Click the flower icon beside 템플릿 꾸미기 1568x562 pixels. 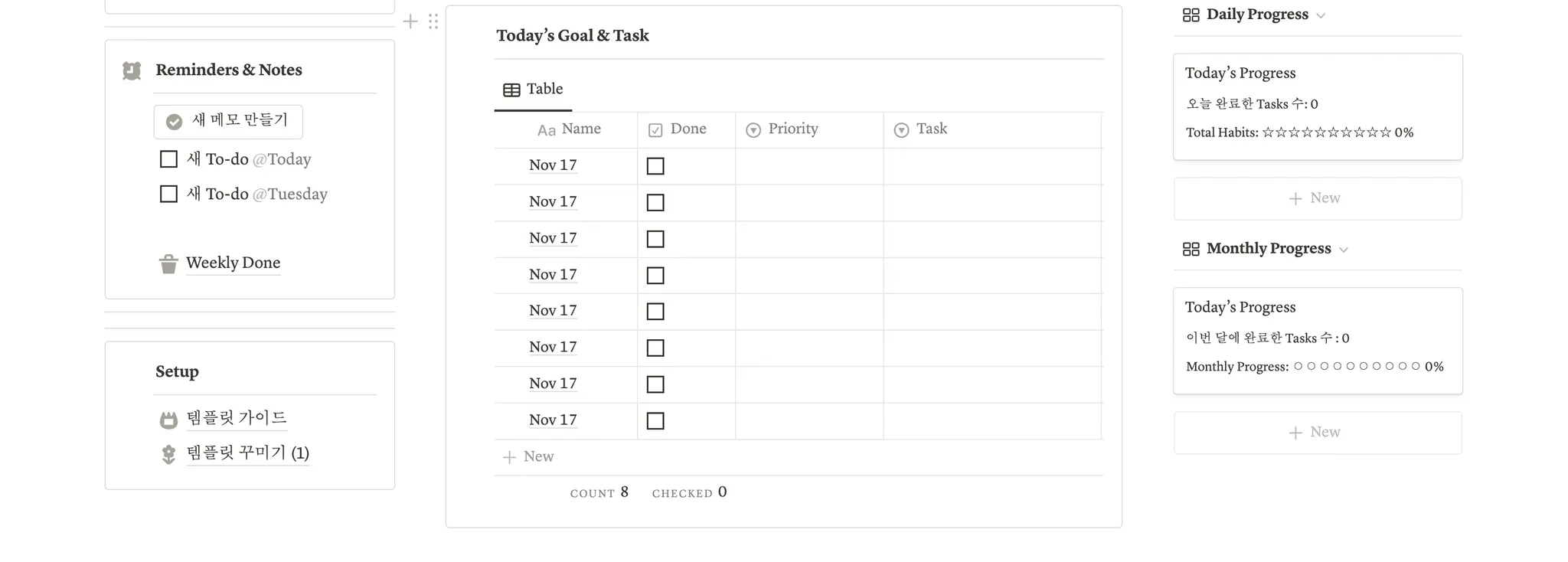click(168, 454)
